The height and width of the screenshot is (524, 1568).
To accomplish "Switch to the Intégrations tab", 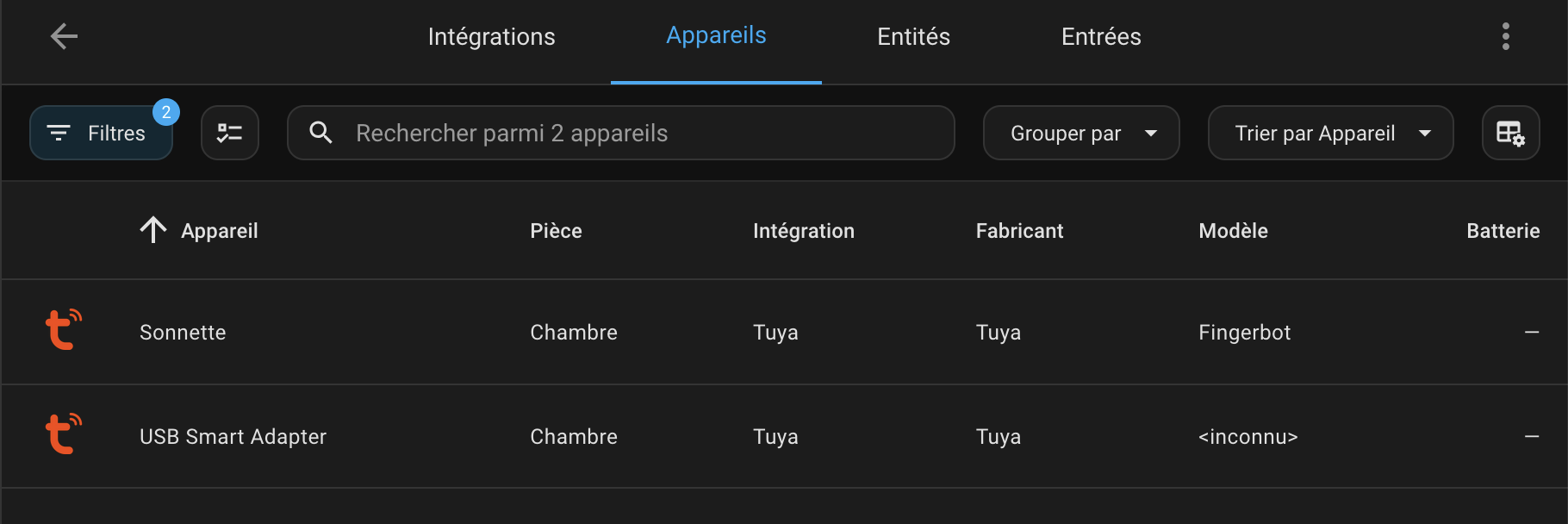I will point(491,37).
